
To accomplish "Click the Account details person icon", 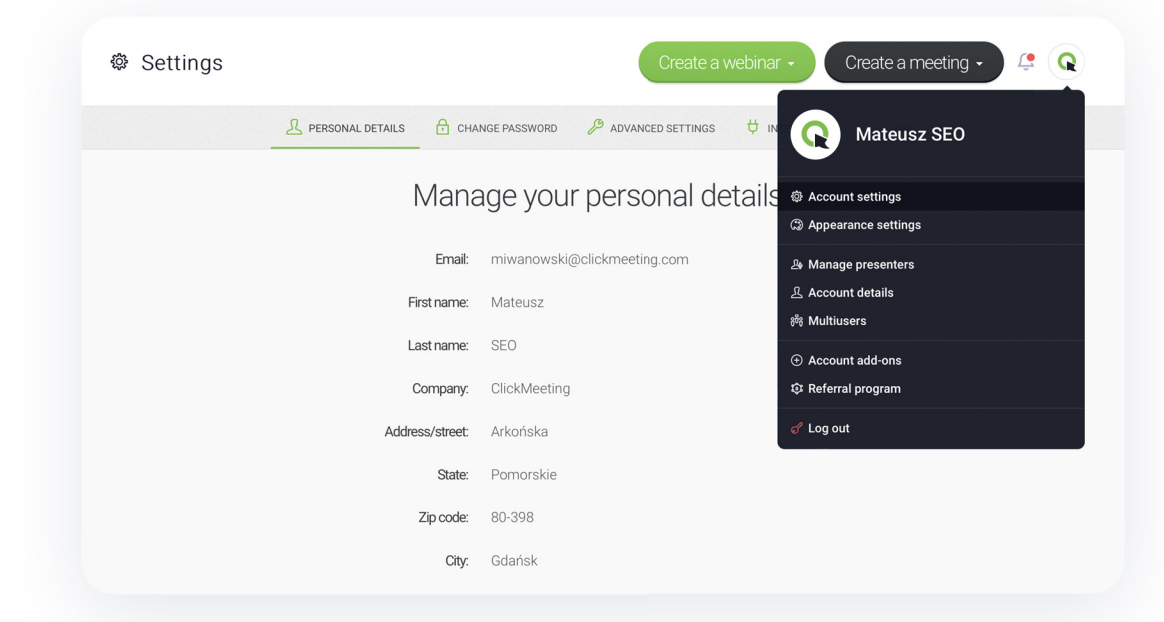I will [797, 292].
